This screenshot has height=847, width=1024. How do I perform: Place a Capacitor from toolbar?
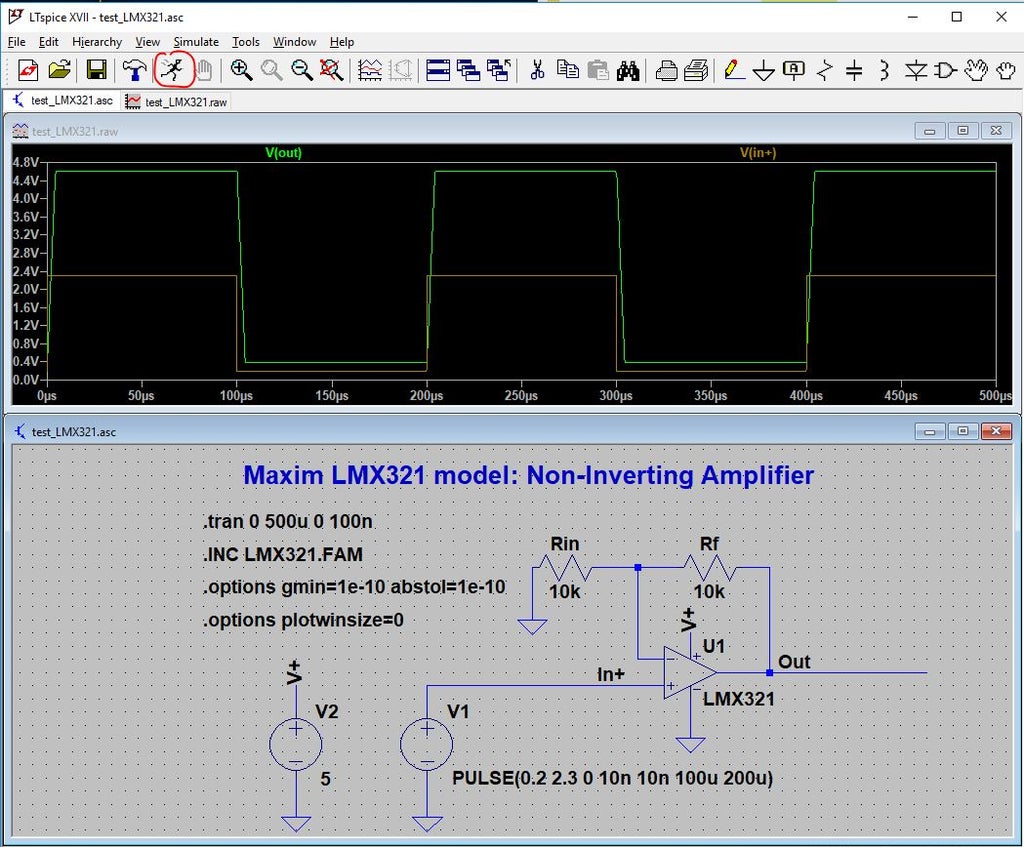854,70
